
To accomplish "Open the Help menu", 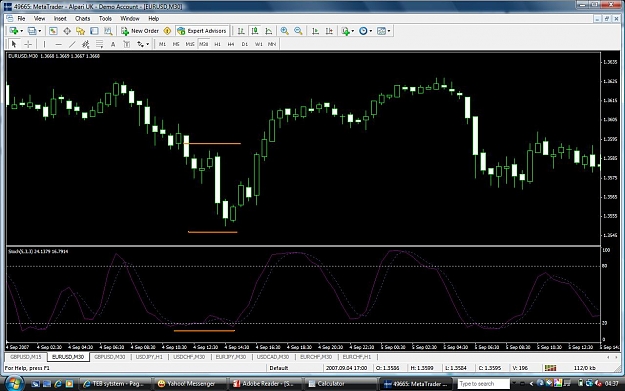I will (153, 18).
